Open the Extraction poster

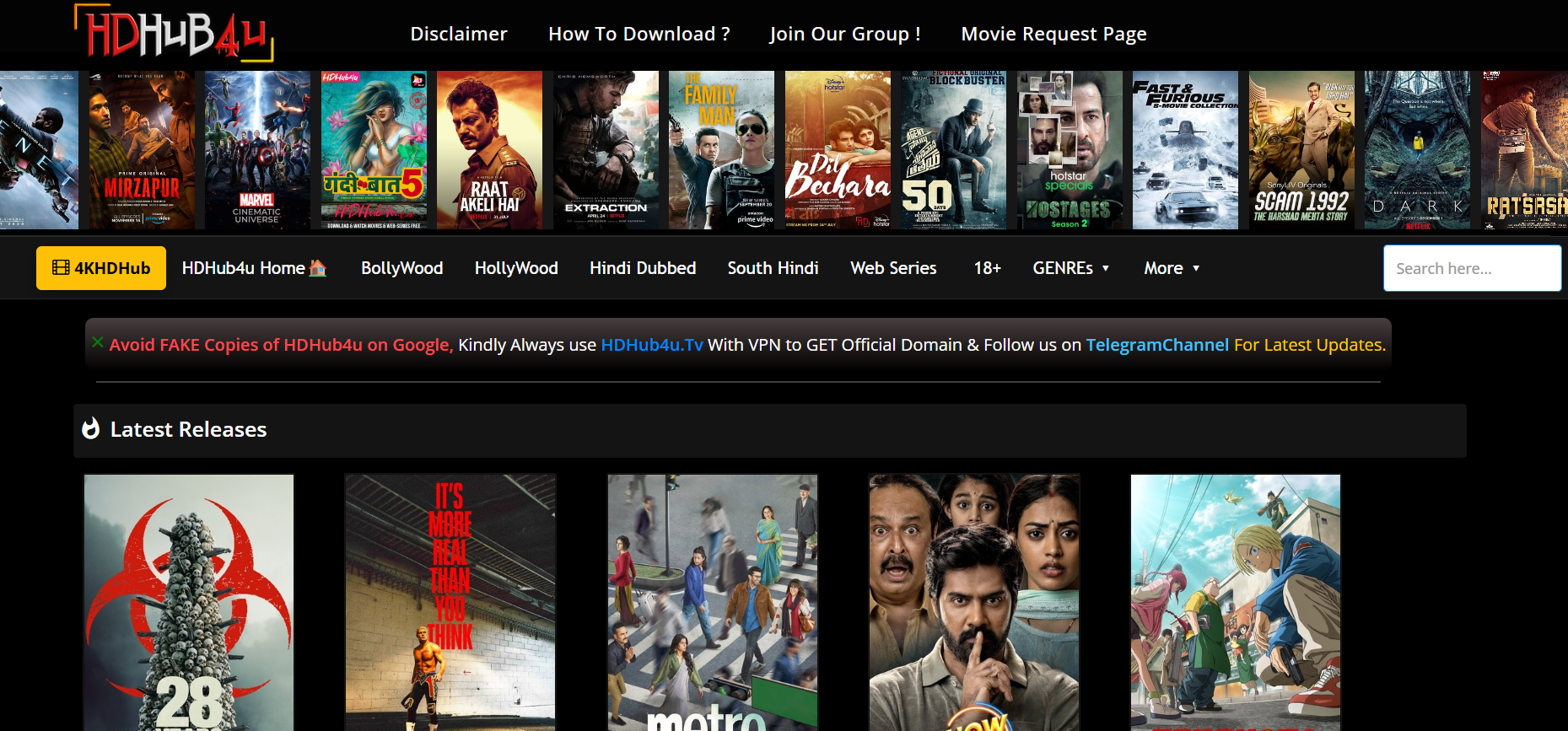pos(606,150)
